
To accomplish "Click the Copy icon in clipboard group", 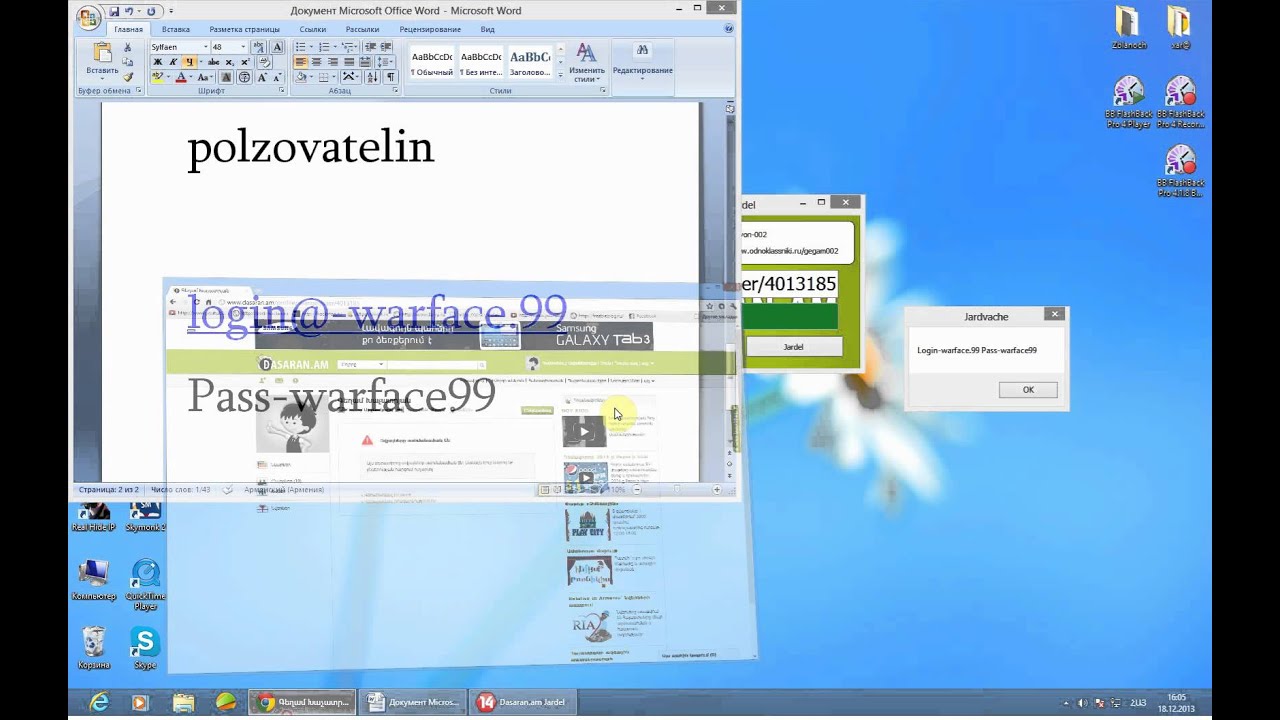I will point(127,62).
